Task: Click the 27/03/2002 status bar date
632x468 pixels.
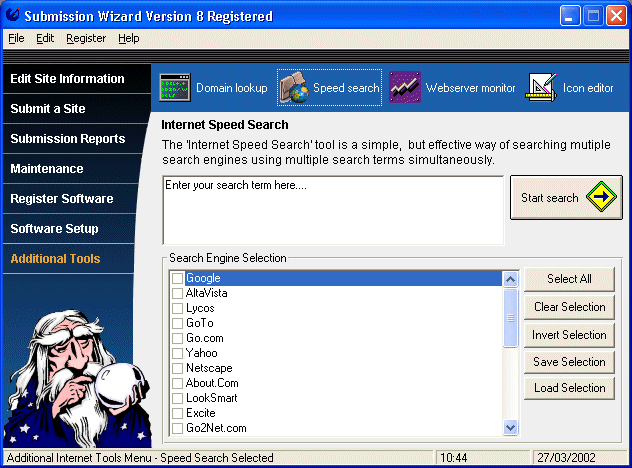Action: pos(566,458)
